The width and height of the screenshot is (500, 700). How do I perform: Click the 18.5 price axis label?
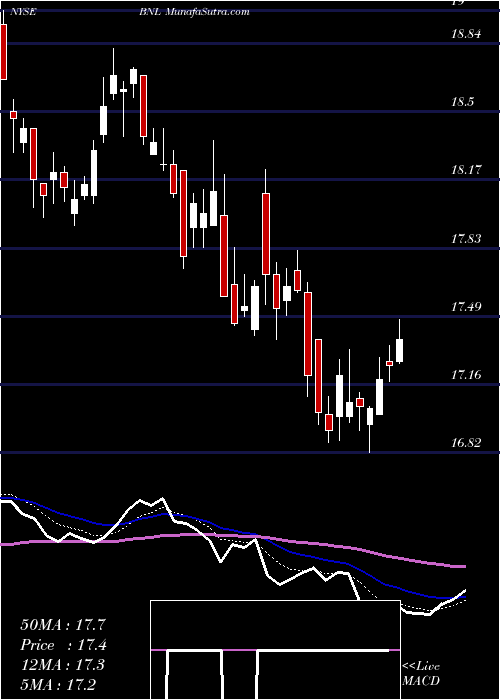462,102
